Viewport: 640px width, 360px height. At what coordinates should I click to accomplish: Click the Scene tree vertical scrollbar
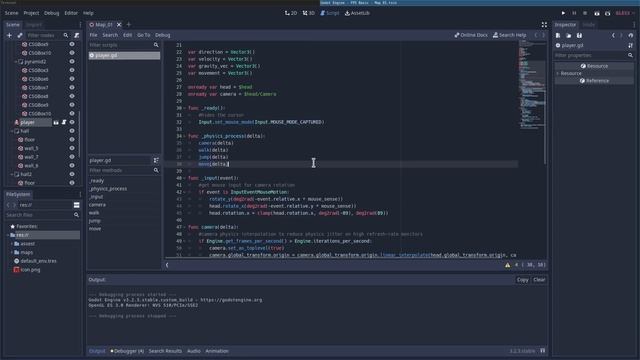tap(79, 135)
